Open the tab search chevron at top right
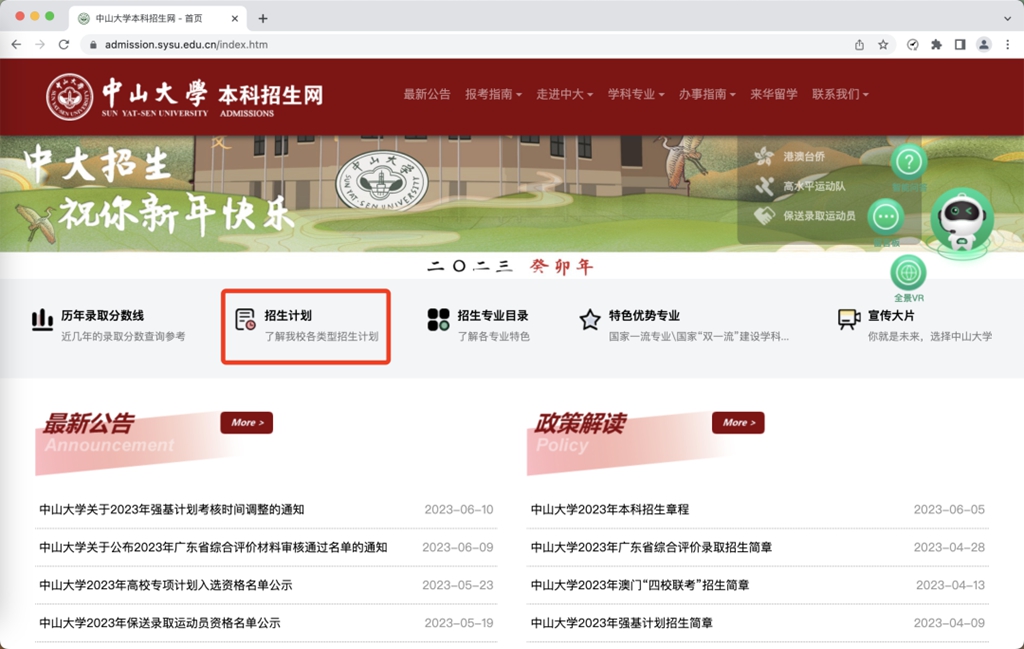 tap(1008, 18)
